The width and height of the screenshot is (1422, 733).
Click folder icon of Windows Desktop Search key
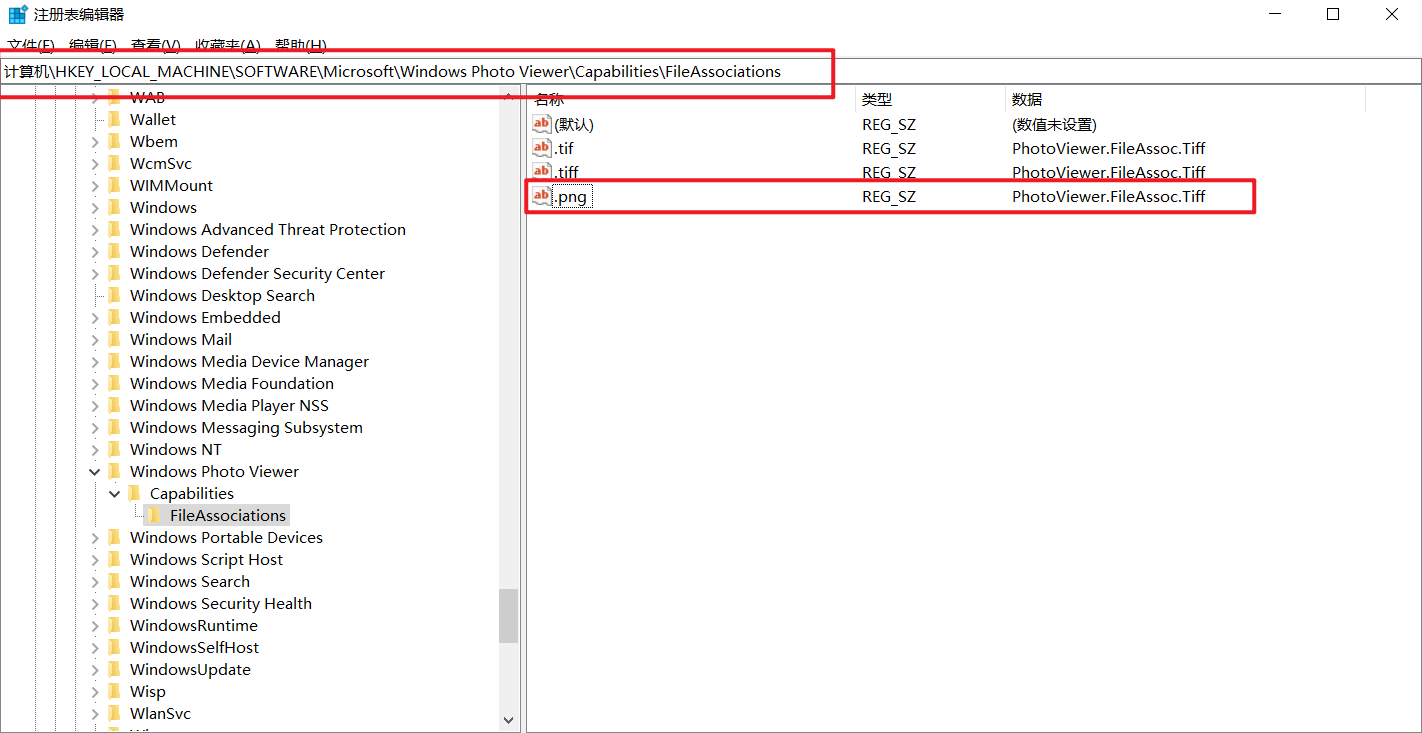[x=114, y=295]
